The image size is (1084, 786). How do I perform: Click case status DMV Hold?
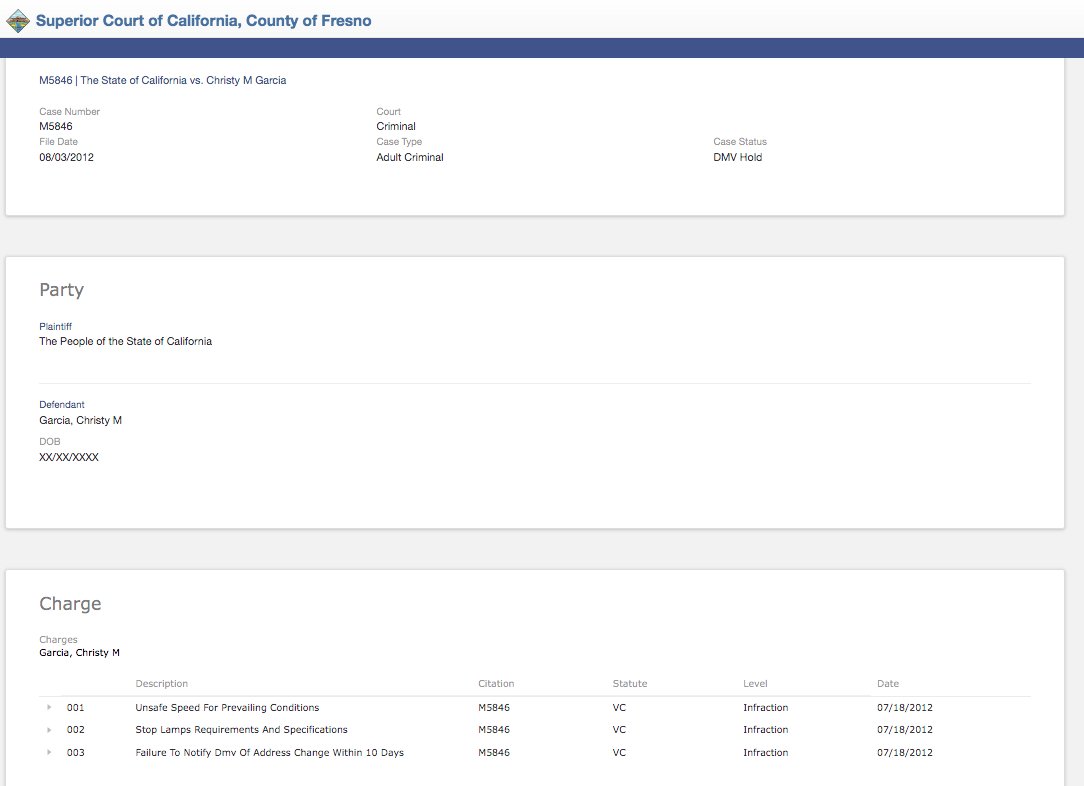point(738,157)
